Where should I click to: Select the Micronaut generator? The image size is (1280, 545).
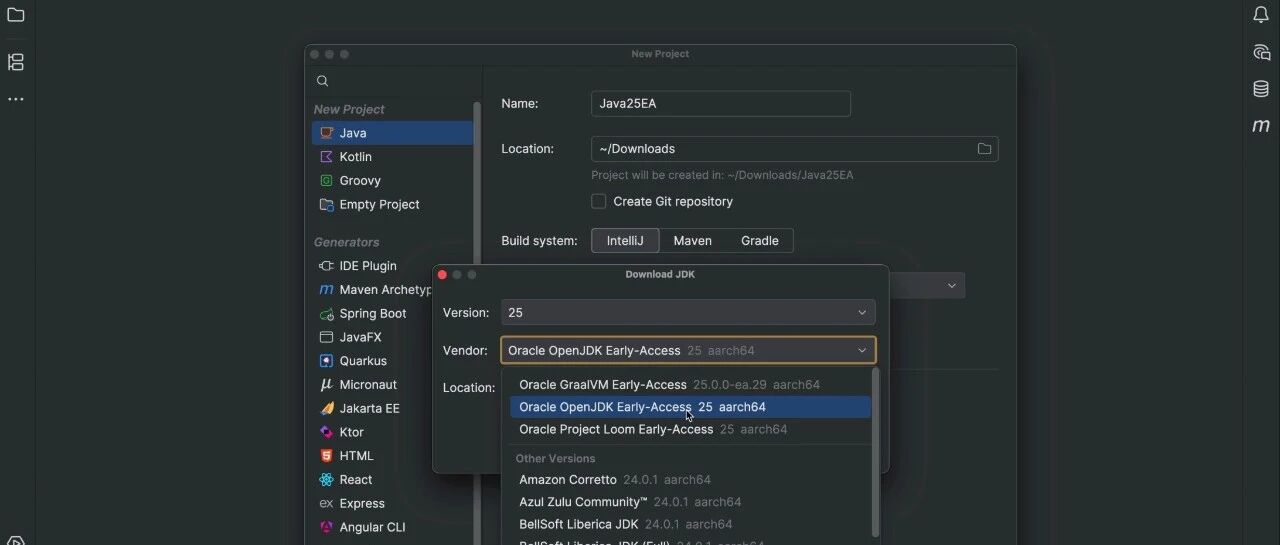pyautogui.click(x=374, y=385)
